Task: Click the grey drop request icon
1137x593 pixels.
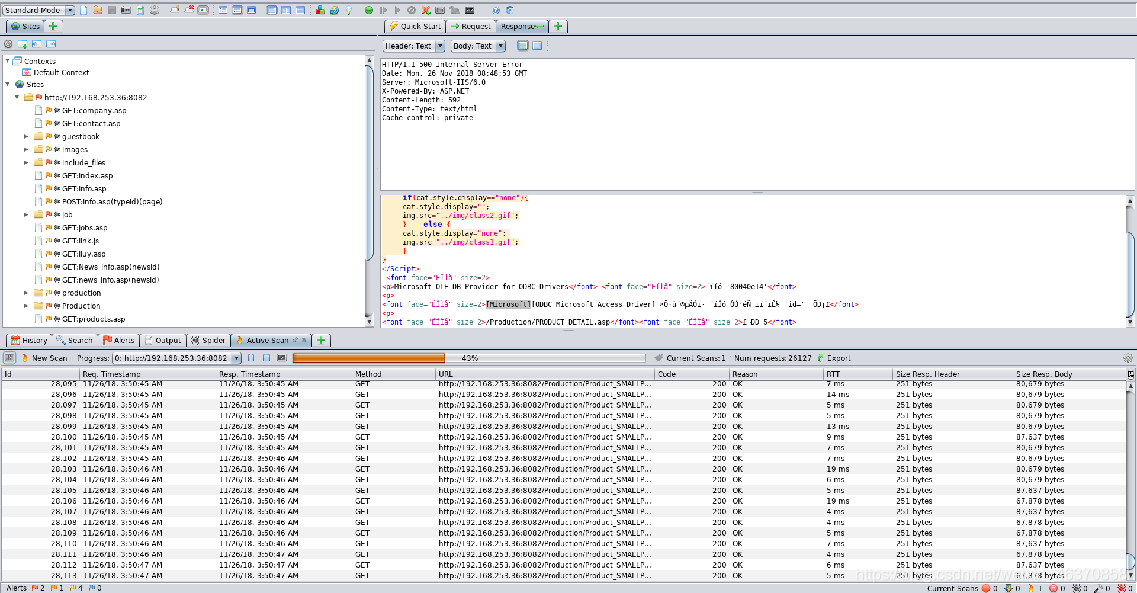Action: [x=411, y=10]
